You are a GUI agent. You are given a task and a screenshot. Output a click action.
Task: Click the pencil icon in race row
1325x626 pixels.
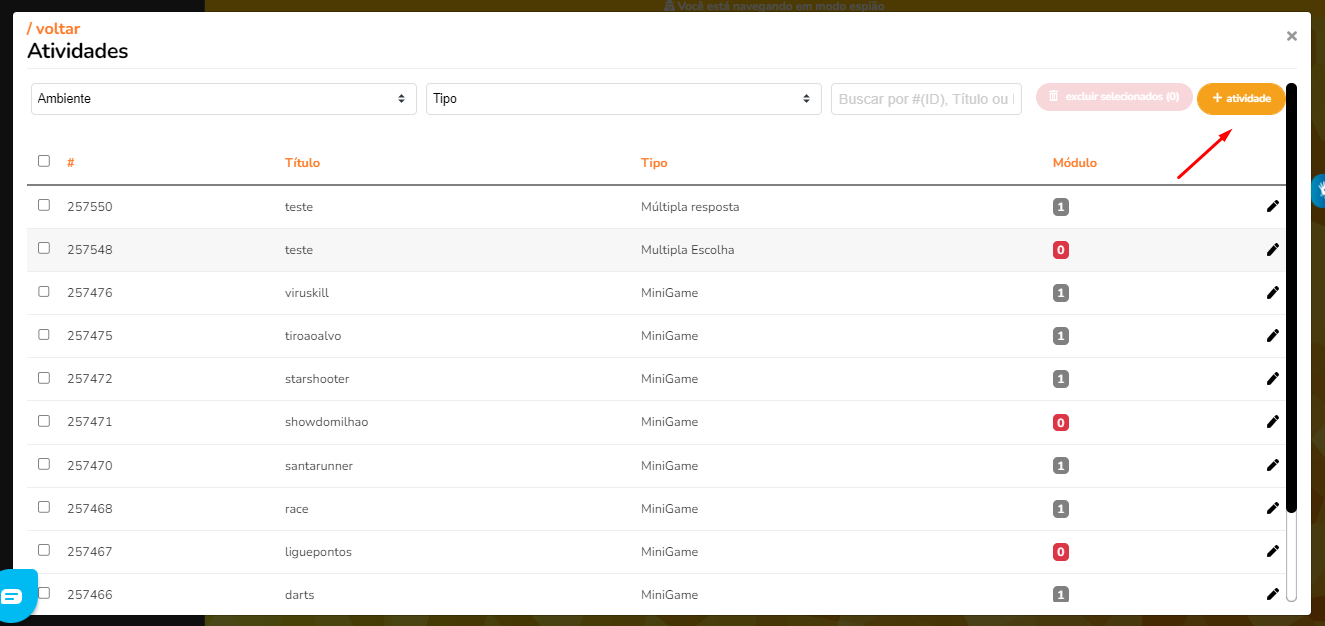click(1272, 508)
